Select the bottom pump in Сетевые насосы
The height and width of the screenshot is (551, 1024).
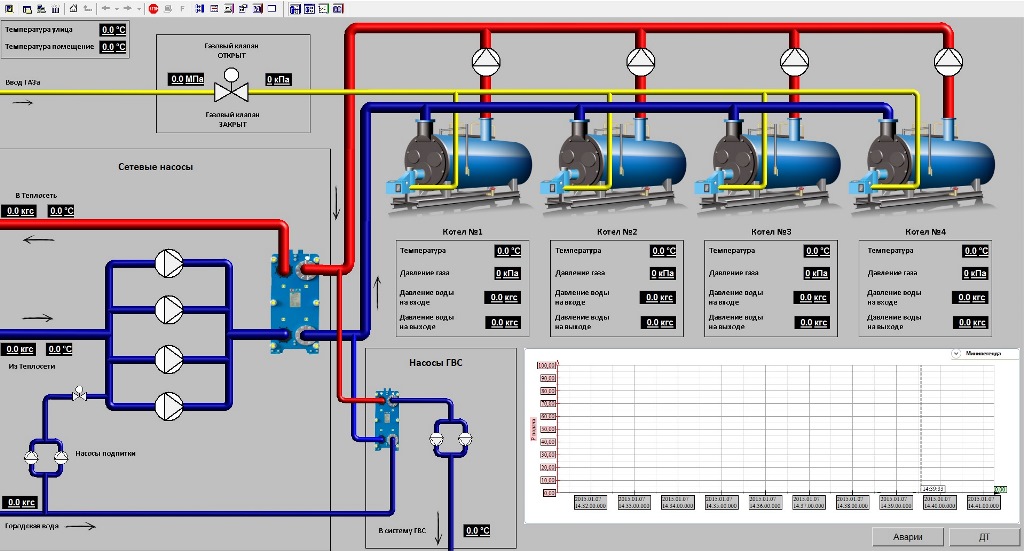click(x=168, y=404)
